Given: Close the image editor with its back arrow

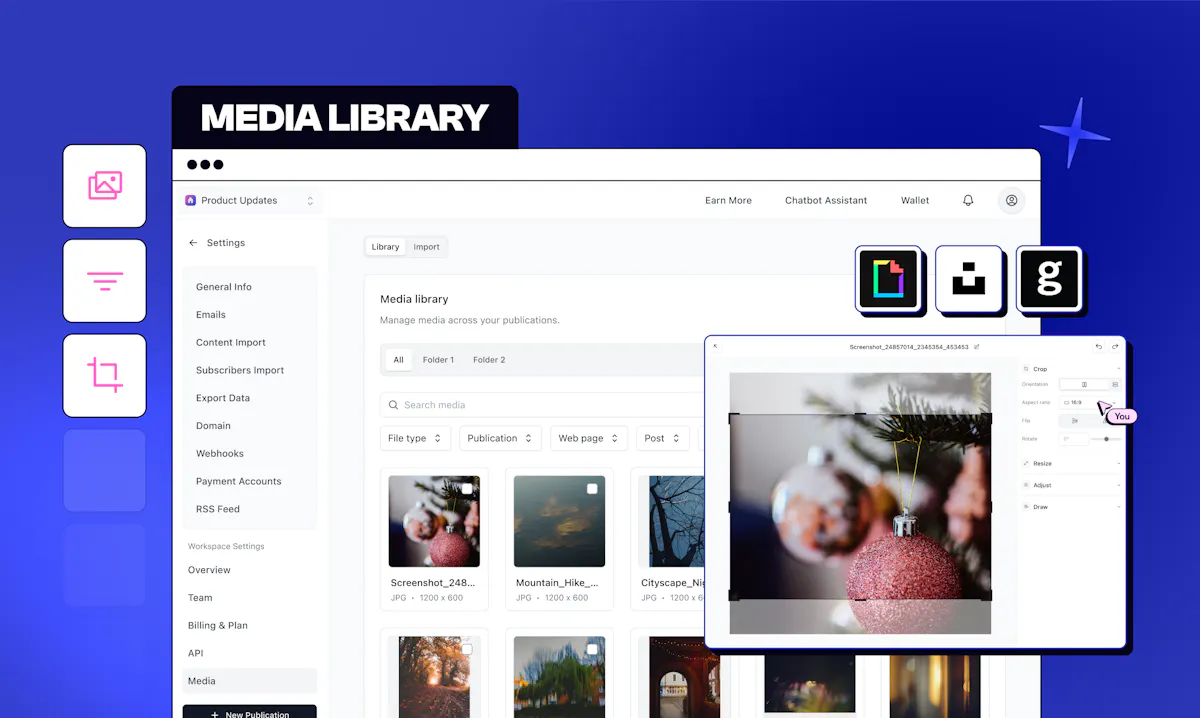Looking at the screenshot, I should click(x=715, y=346).
